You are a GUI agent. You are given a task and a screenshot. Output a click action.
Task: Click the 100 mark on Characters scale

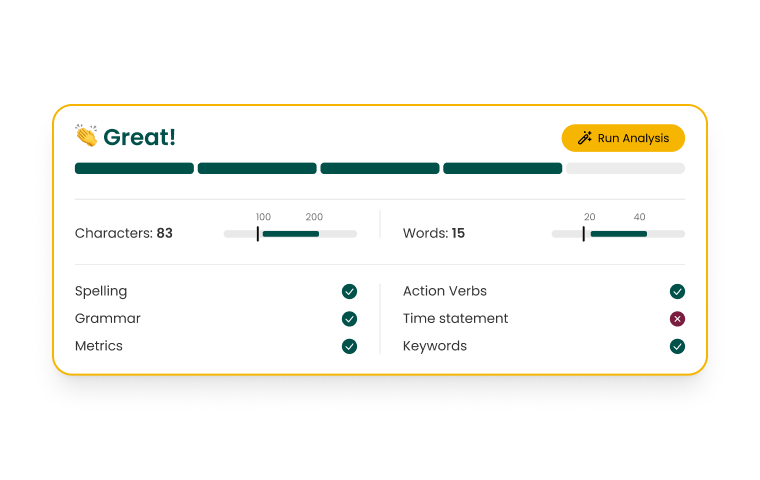tap(263, 217)
